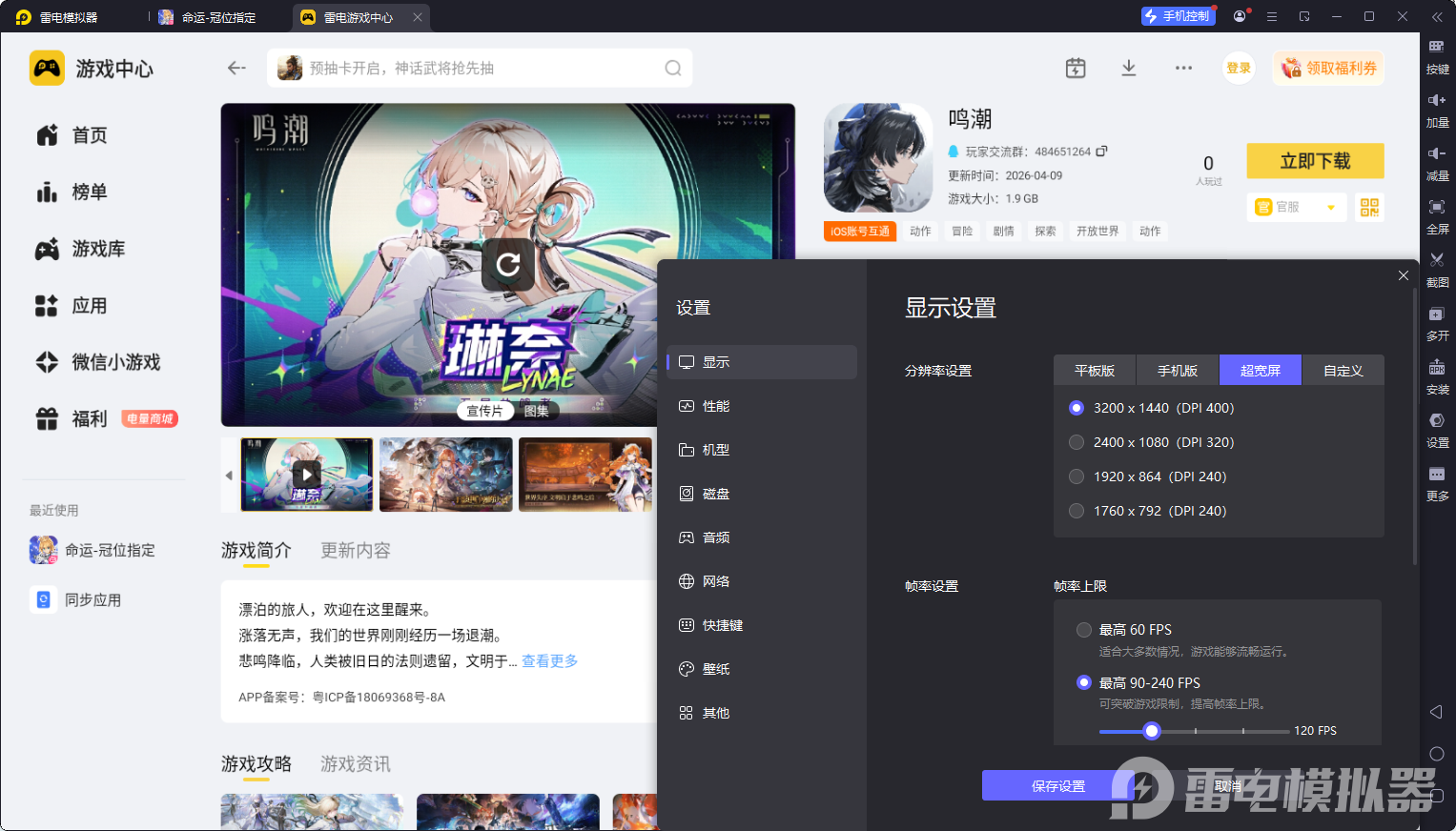The height and width of the screenshot is (831, 1456).
Task: Click 取消 to cancel settings
Action: 1228,786
